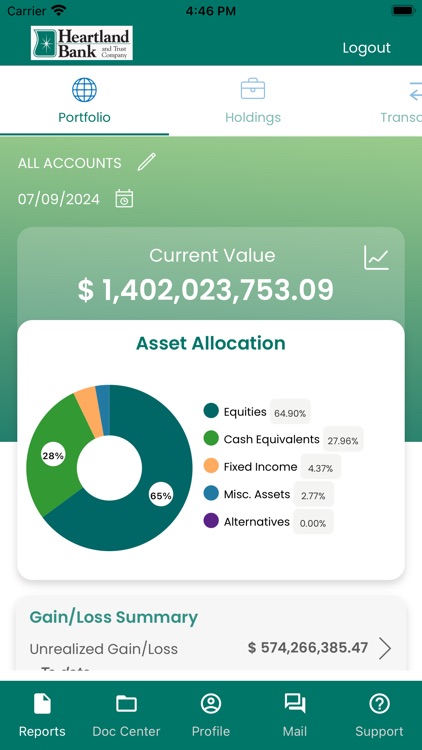Tap the Misc. Assets legend label
The height and width of the screenshot is (750, 422).
pos(257,494)
